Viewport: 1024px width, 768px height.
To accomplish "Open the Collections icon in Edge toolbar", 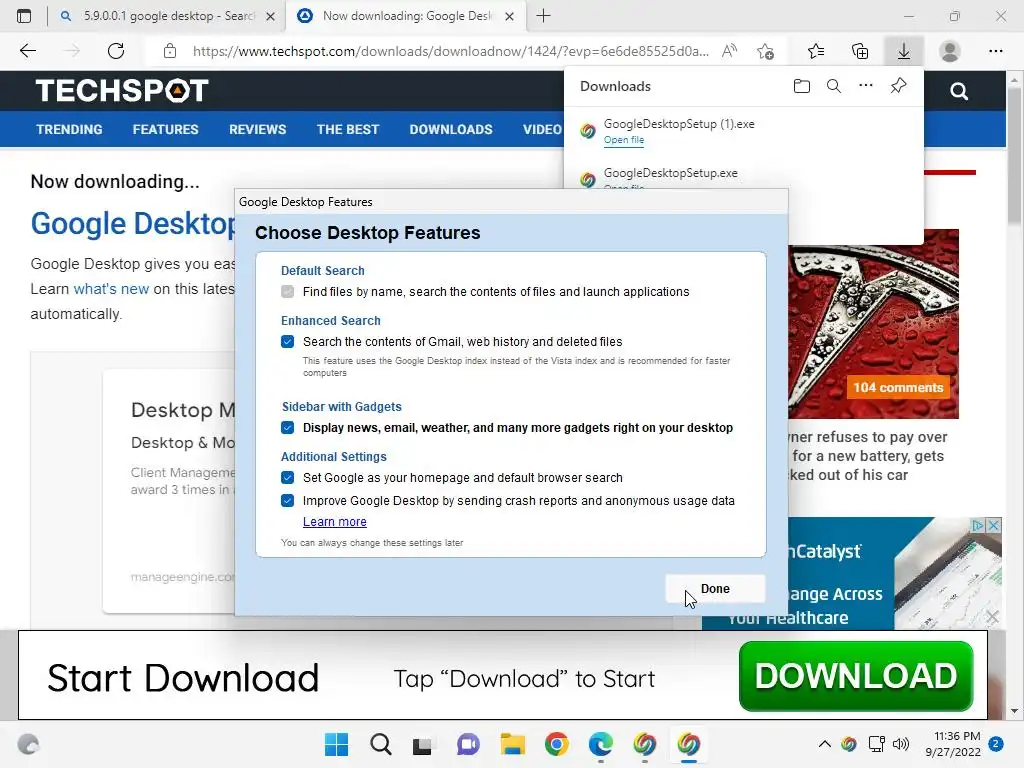I will (860, 51).
